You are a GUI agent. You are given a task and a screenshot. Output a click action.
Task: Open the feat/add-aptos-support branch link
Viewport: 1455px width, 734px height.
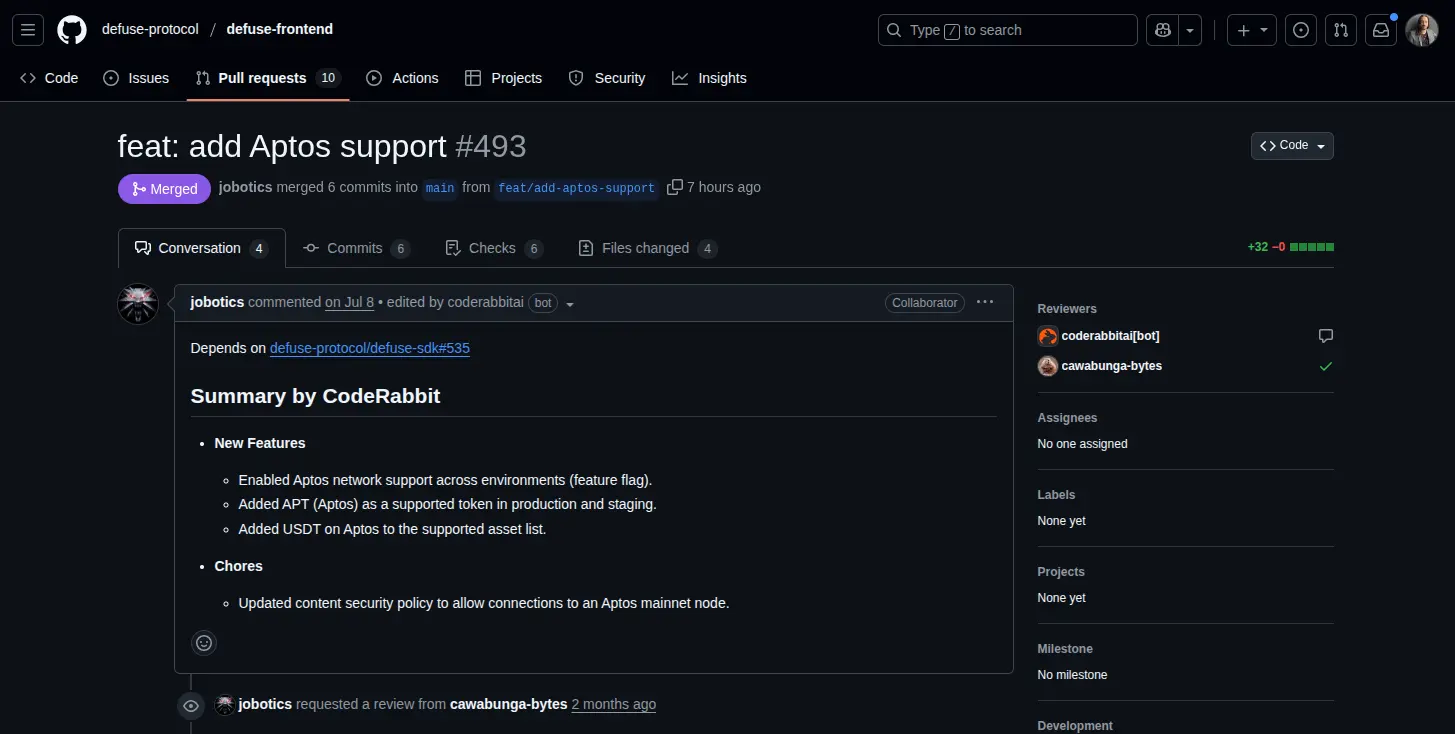tap(577, 188)
